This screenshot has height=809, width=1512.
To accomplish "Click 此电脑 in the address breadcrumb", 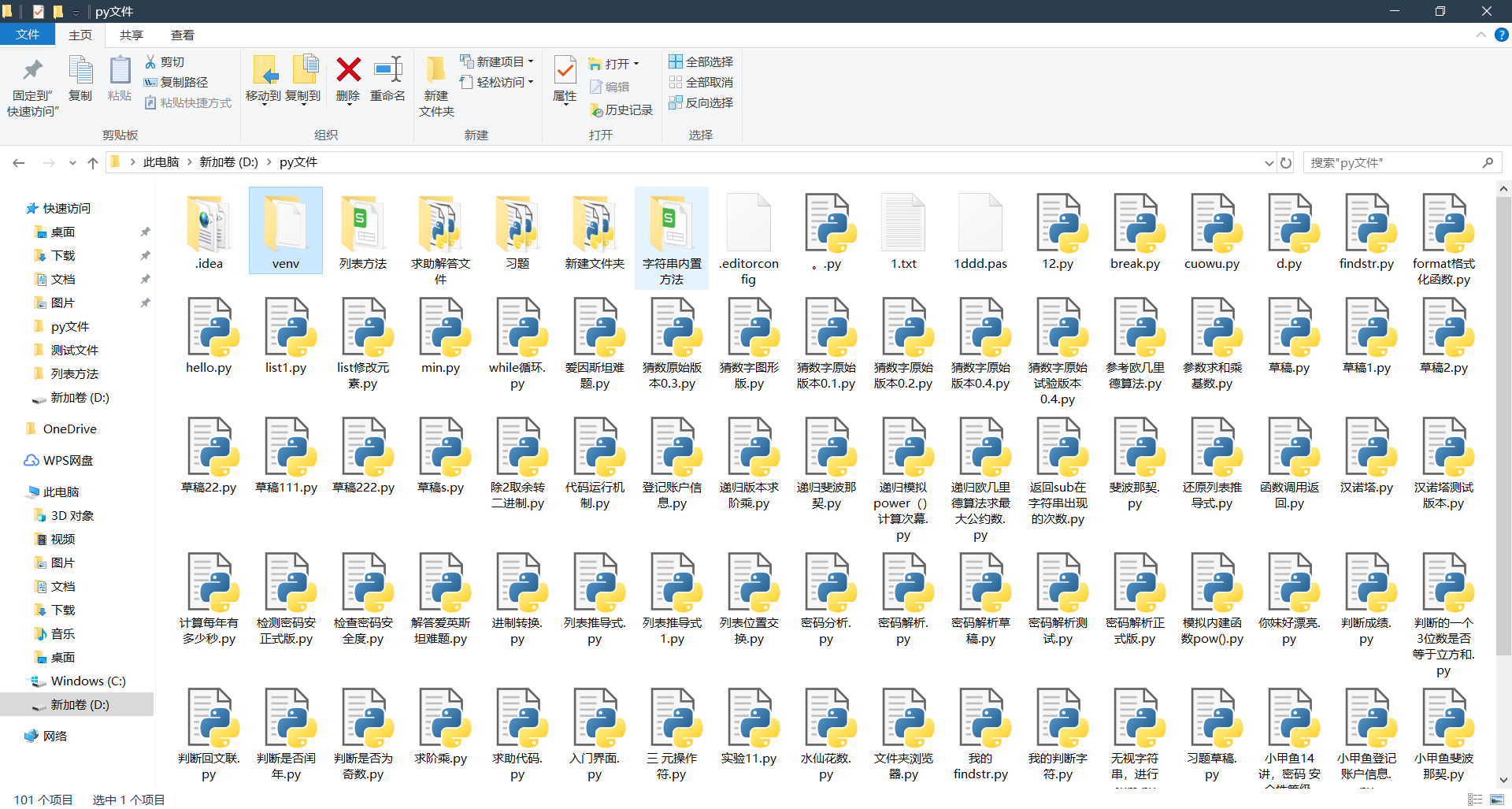I will pos(161,162).
